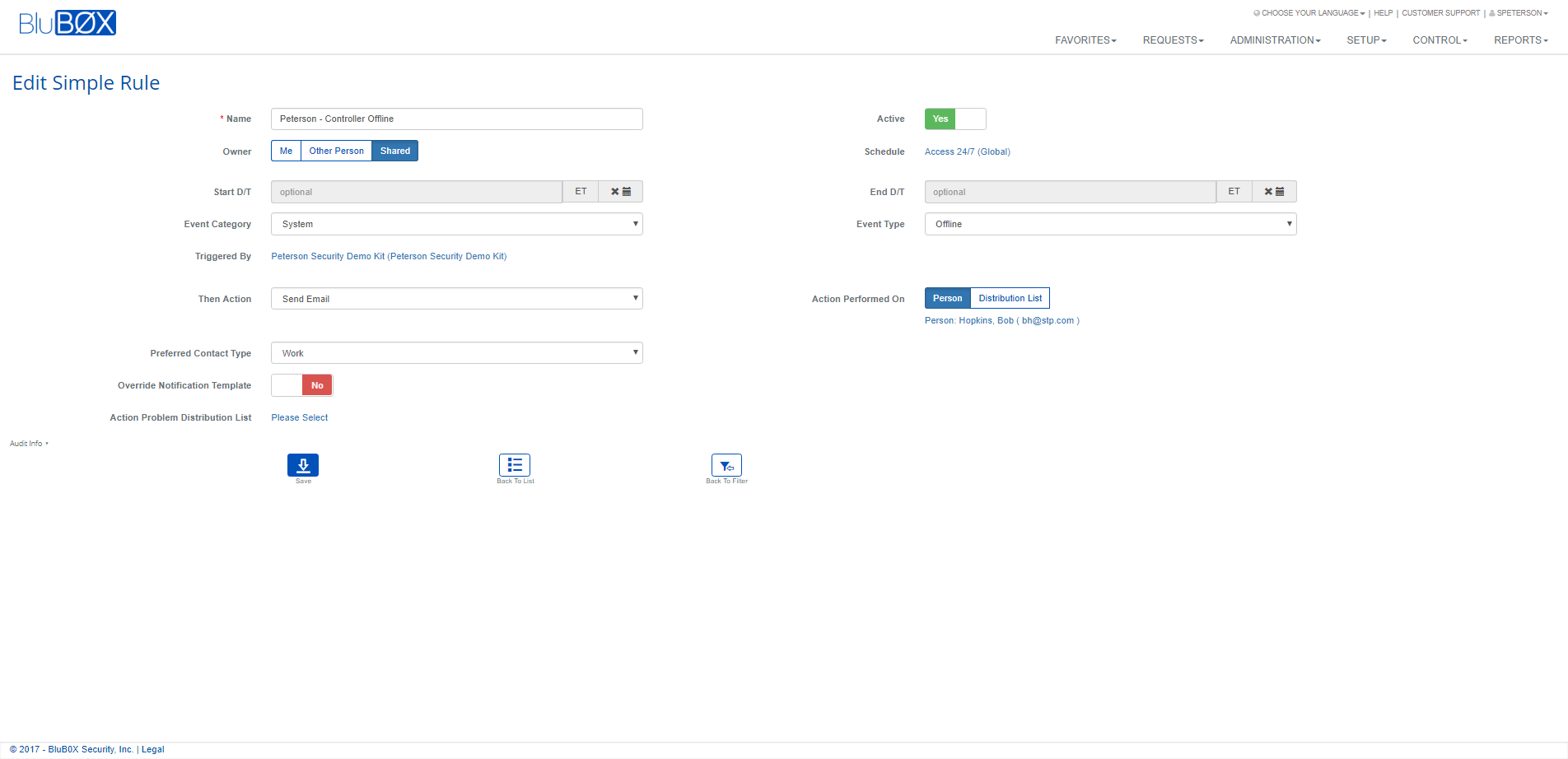Viewport: 1568px width, 759px height.
Task: Open the Event Category dropdown
Action: 456,224
